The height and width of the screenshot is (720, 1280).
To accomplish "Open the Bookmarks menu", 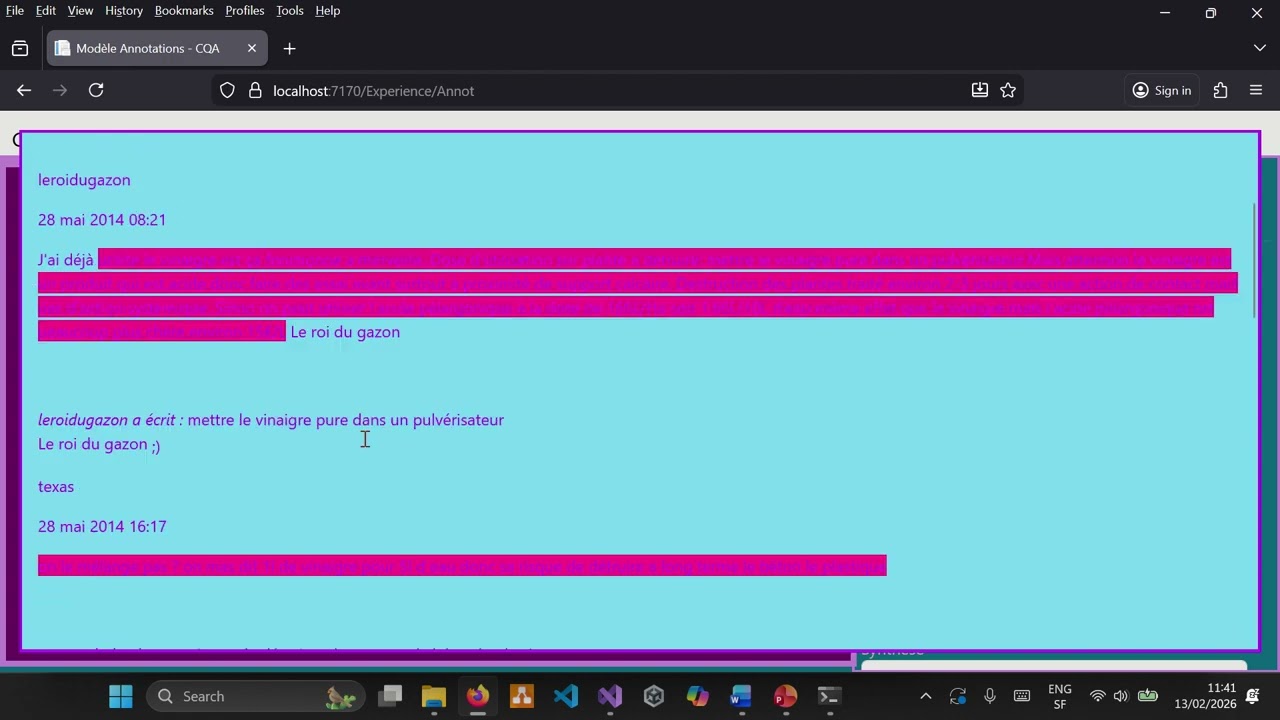I will click(x=184, y=10).
